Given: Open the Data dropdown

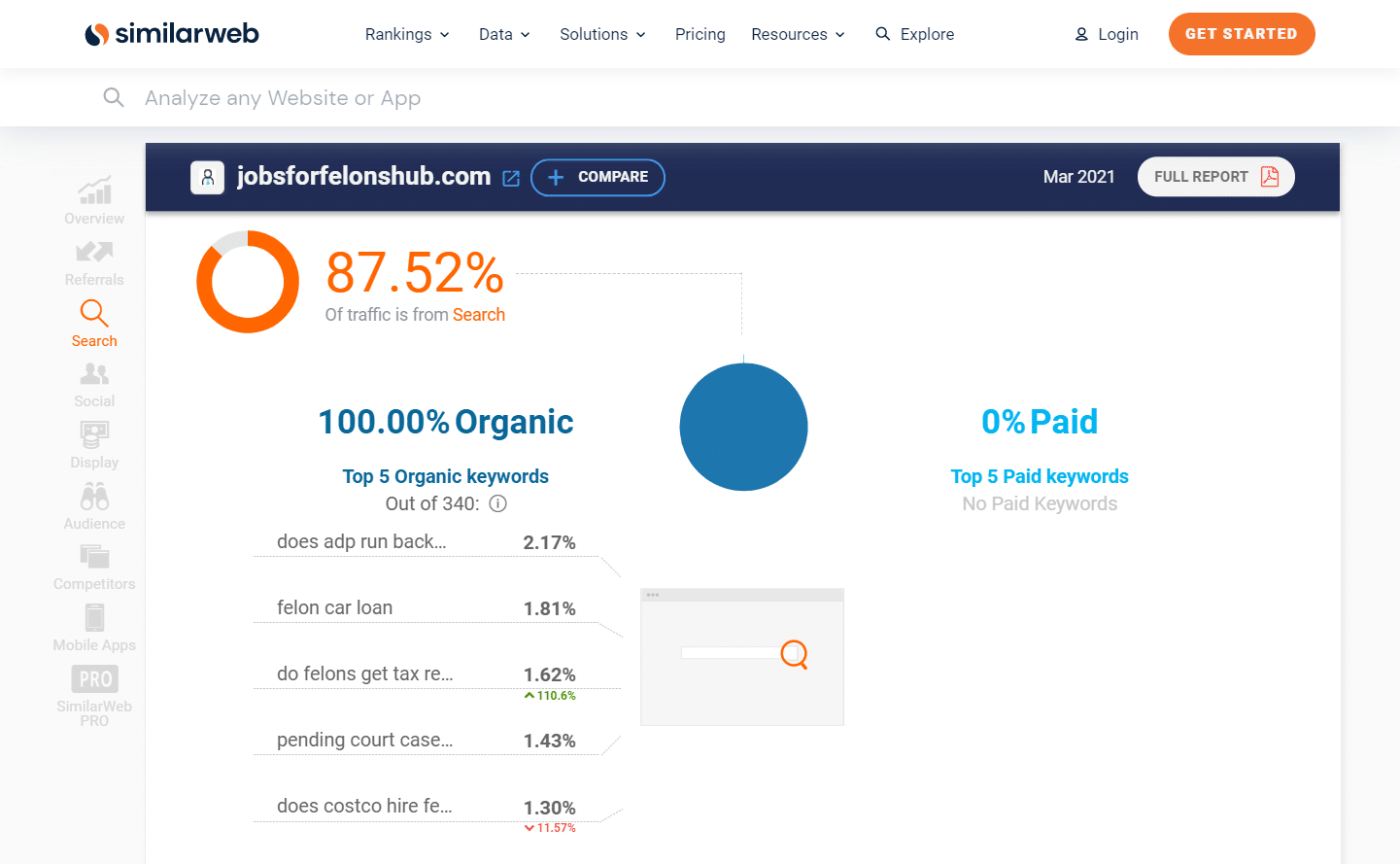Looking at the screenshot, I should (x=503, y=34).
